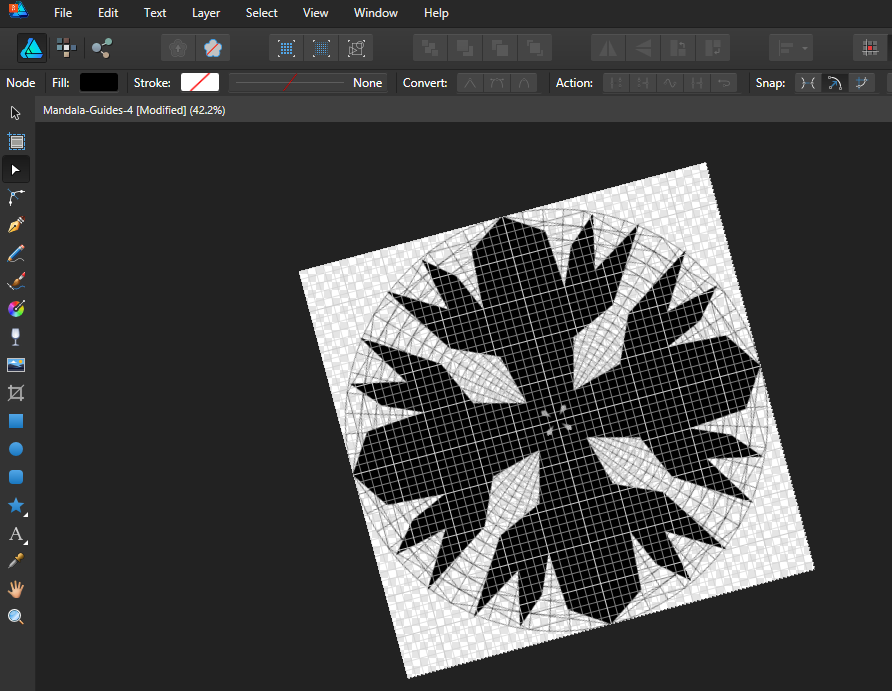Open the Layer menu
This screenshot has height=691, width=892.
click(x=206, y=13)
